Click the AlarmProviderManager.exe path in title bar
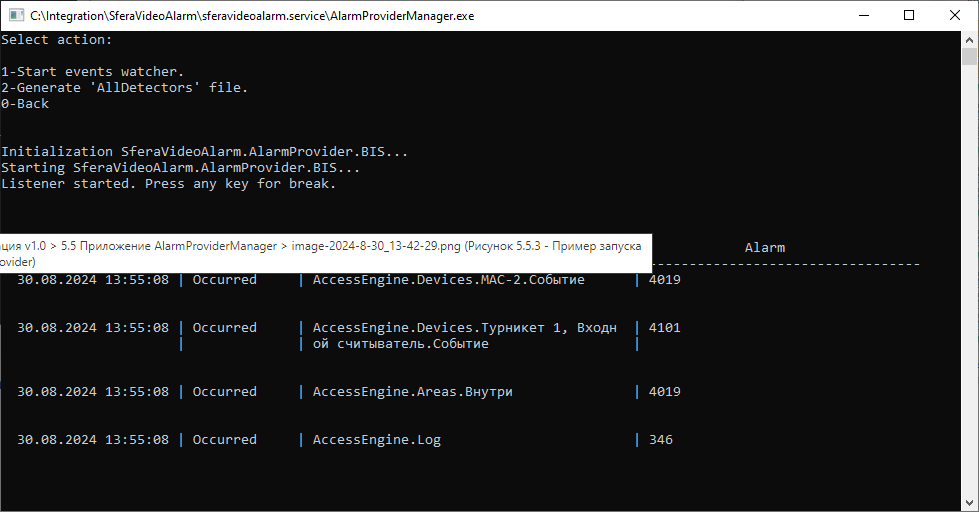The height and width of the screenshot is (512, 979). coord(252,16)
